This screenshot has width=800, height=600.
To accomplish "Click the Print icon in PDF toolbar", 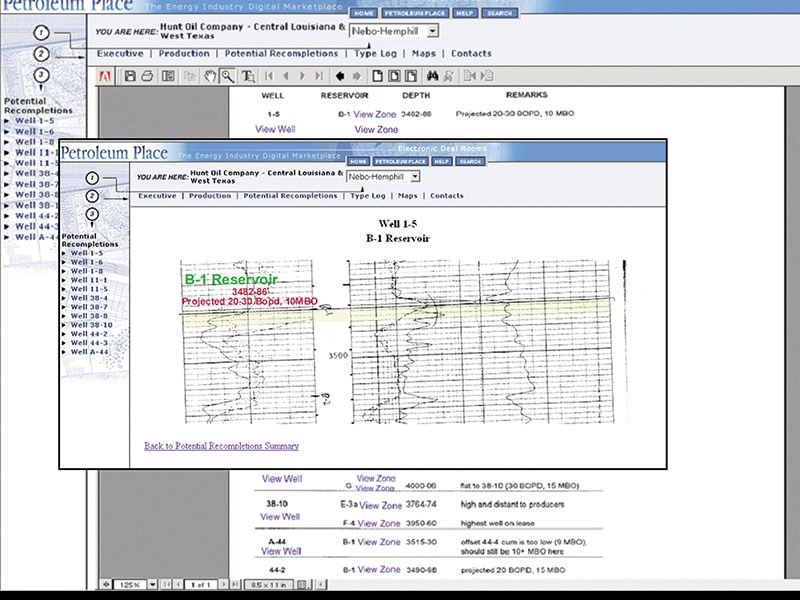I will click(x=147, y=76).
